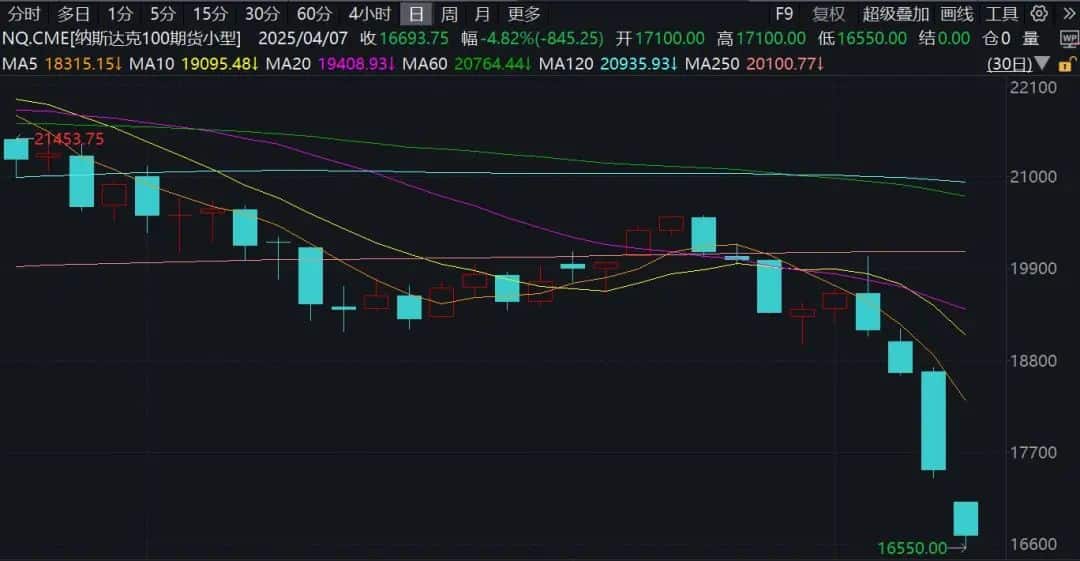
Task: Open the 工具 tools menu
Action: (1001, 14)
